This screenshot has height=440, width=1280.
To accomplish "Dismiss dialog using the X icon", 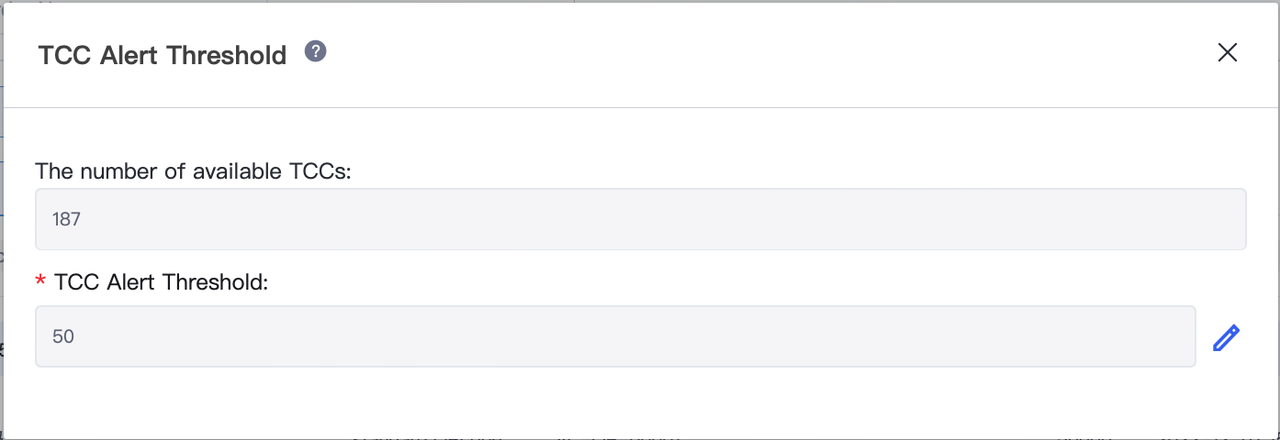I will (x=1227, y=53).
